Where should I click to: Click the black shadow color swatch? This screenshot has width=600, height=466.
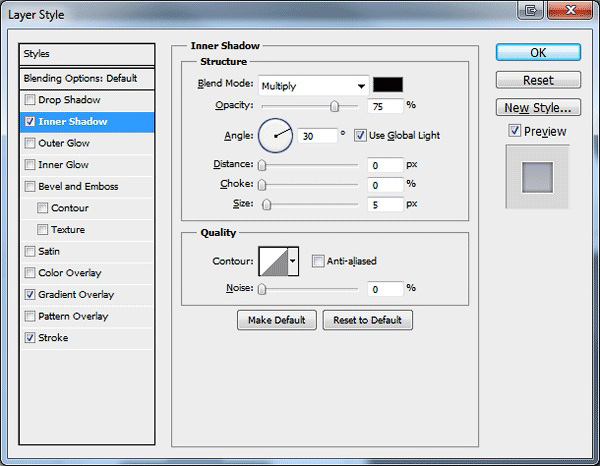click(x=388, y=85)
